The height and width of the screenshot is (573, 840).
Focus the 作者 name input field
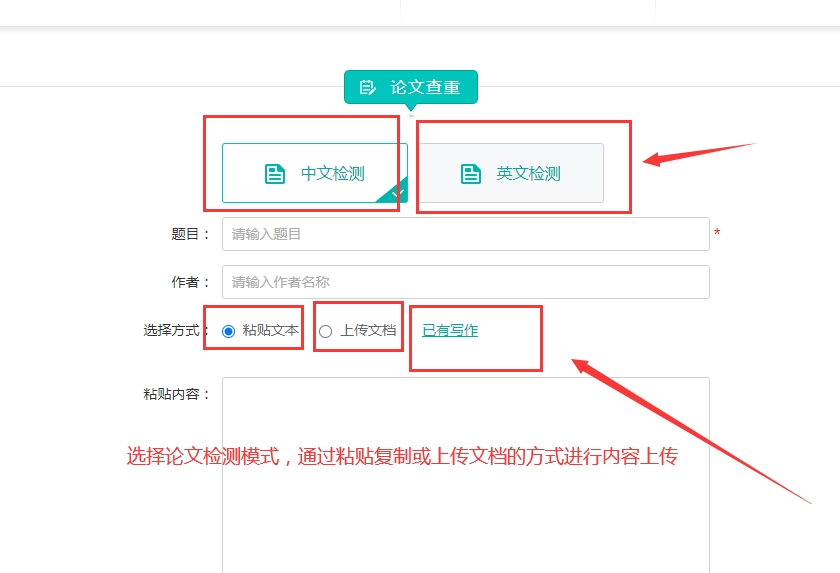coord(465,282)
